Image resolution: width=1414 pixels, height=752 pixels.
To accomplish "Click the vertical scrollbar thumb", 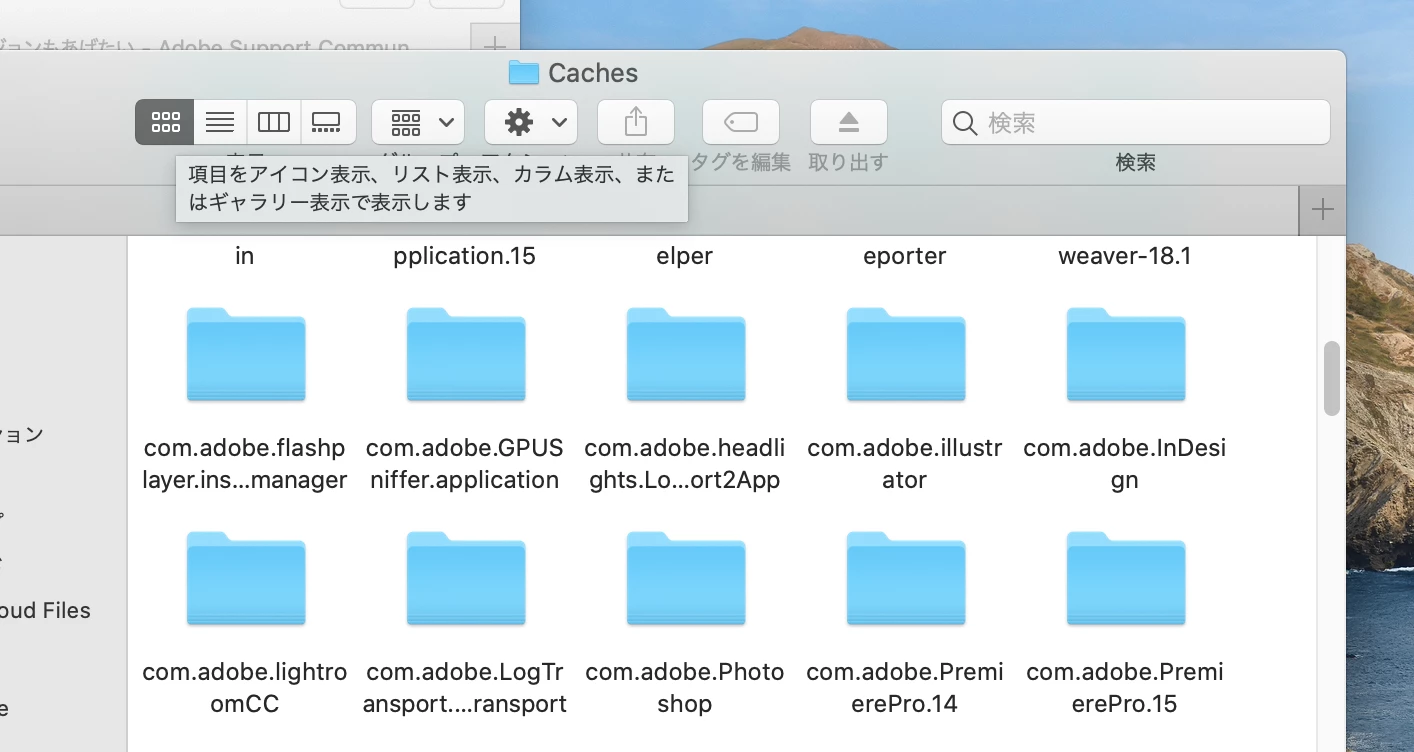I will [x=1331, y=378].
